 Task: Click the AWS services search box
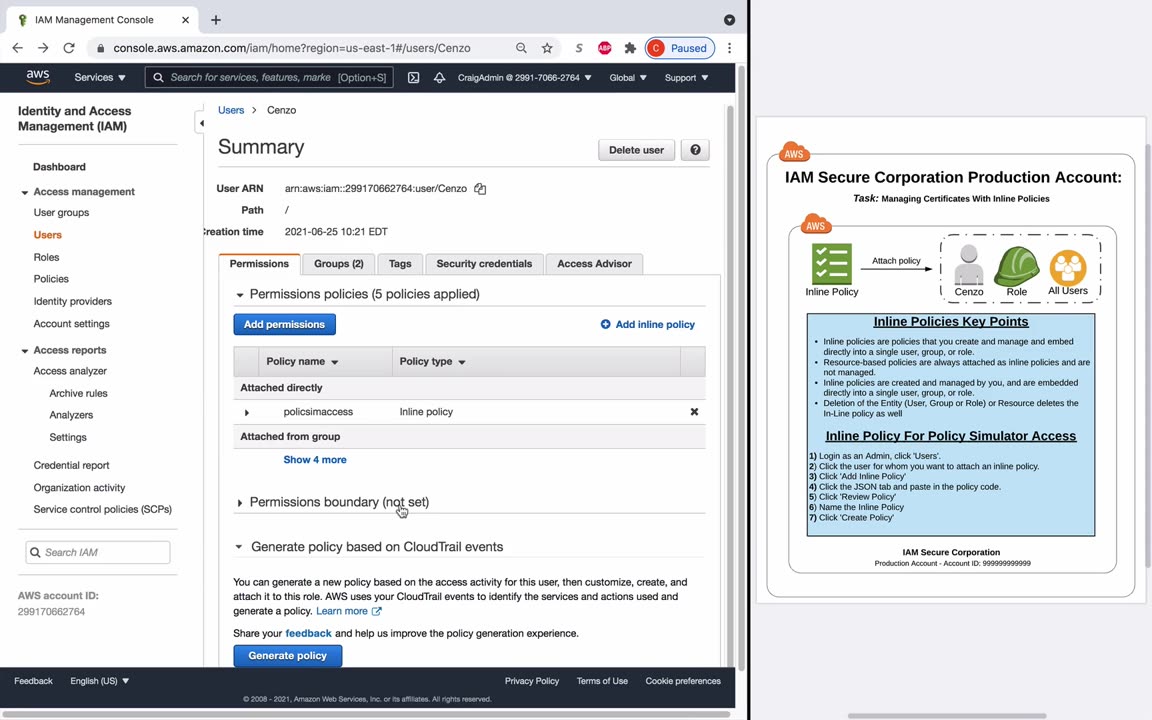269,77
